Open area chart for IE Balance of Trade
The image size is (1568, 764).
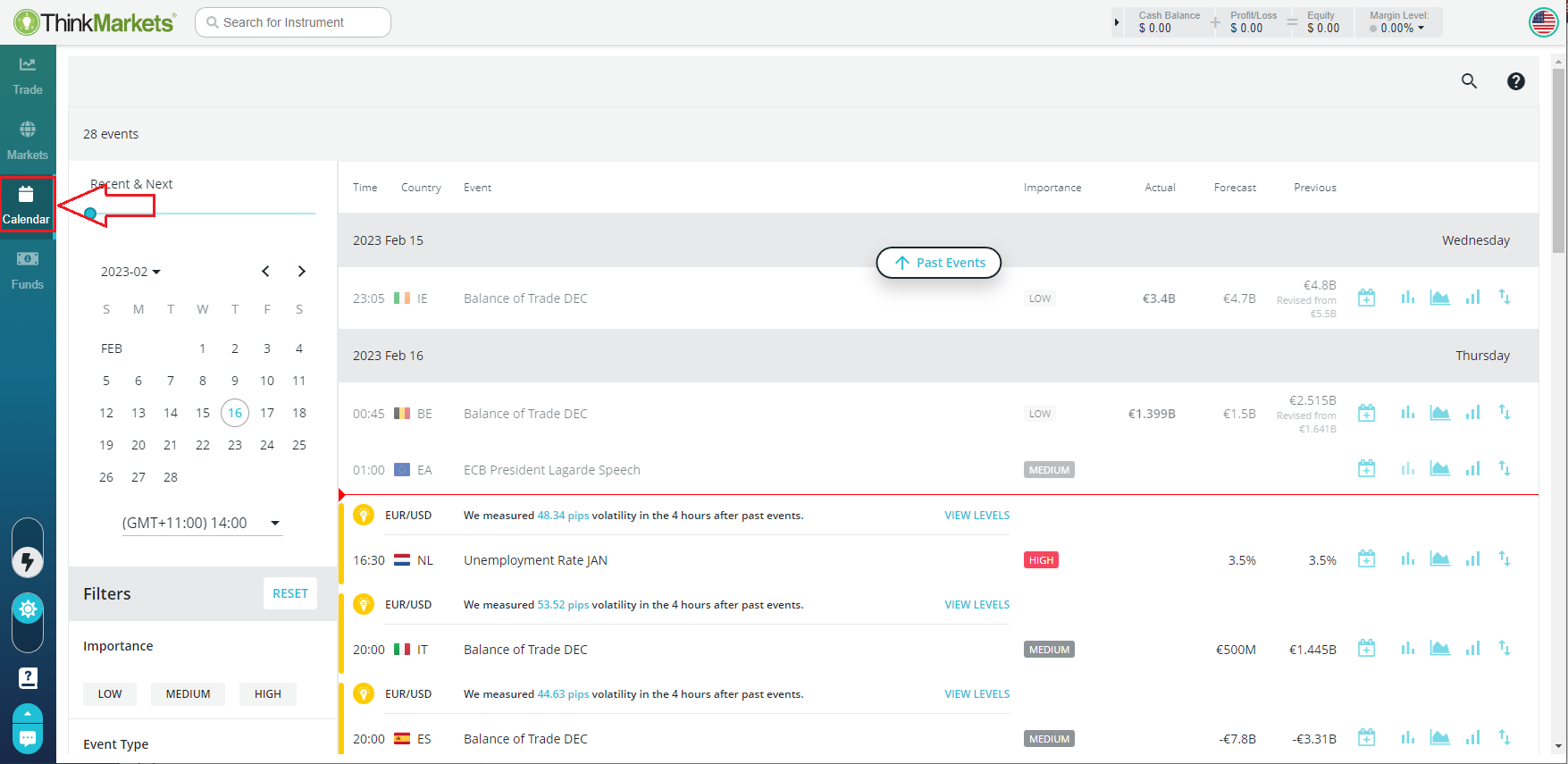[x=1440, y=298]
